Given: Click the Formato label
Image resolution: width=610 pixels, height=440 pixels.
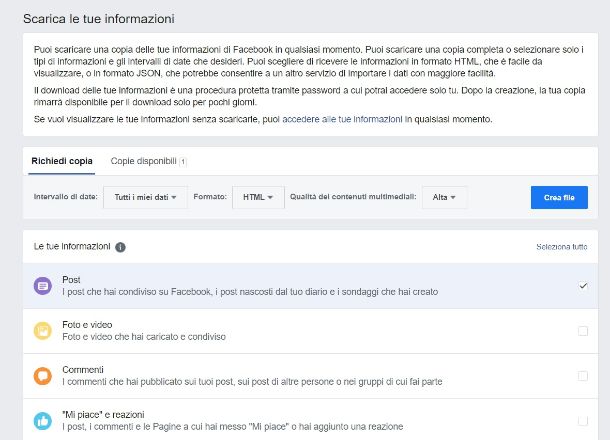Looking at the screenshot, I should [210, 197].
